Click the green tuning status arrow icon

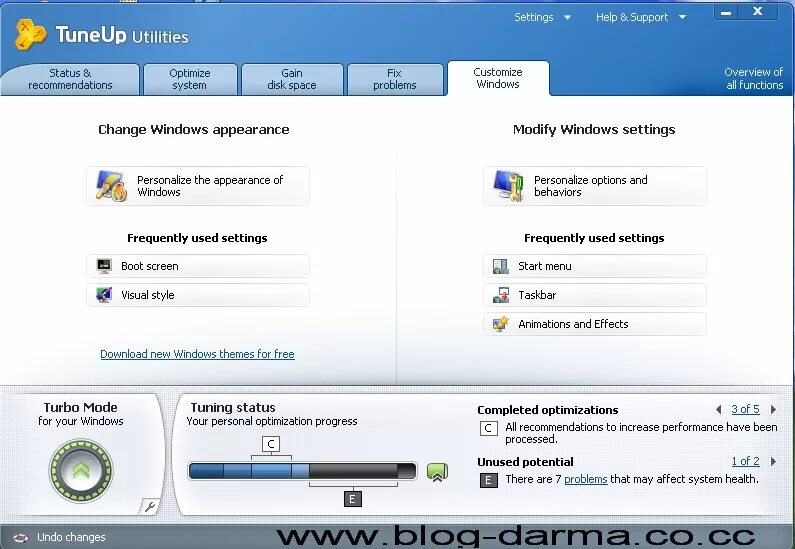pyautogui.click(x=437, y=472)
